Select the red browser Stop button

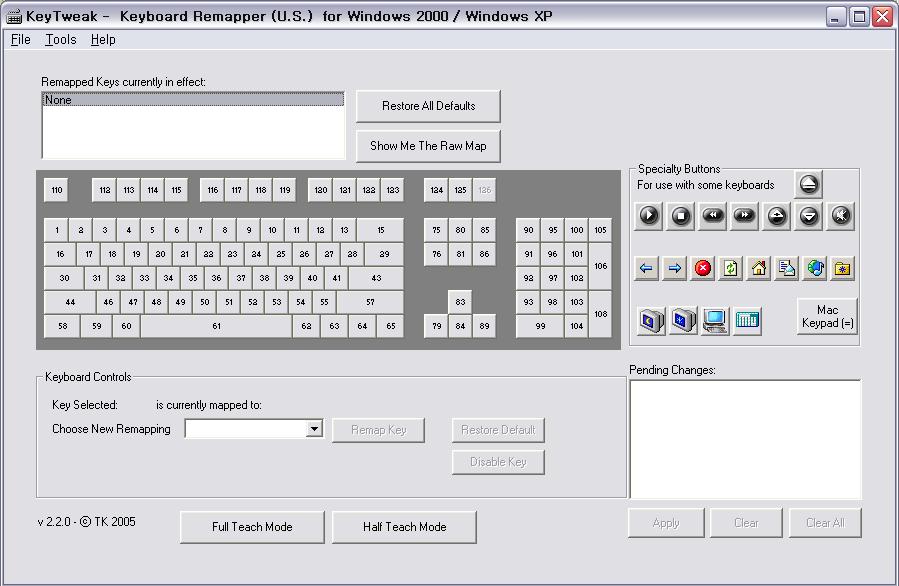tap(702, 268)
